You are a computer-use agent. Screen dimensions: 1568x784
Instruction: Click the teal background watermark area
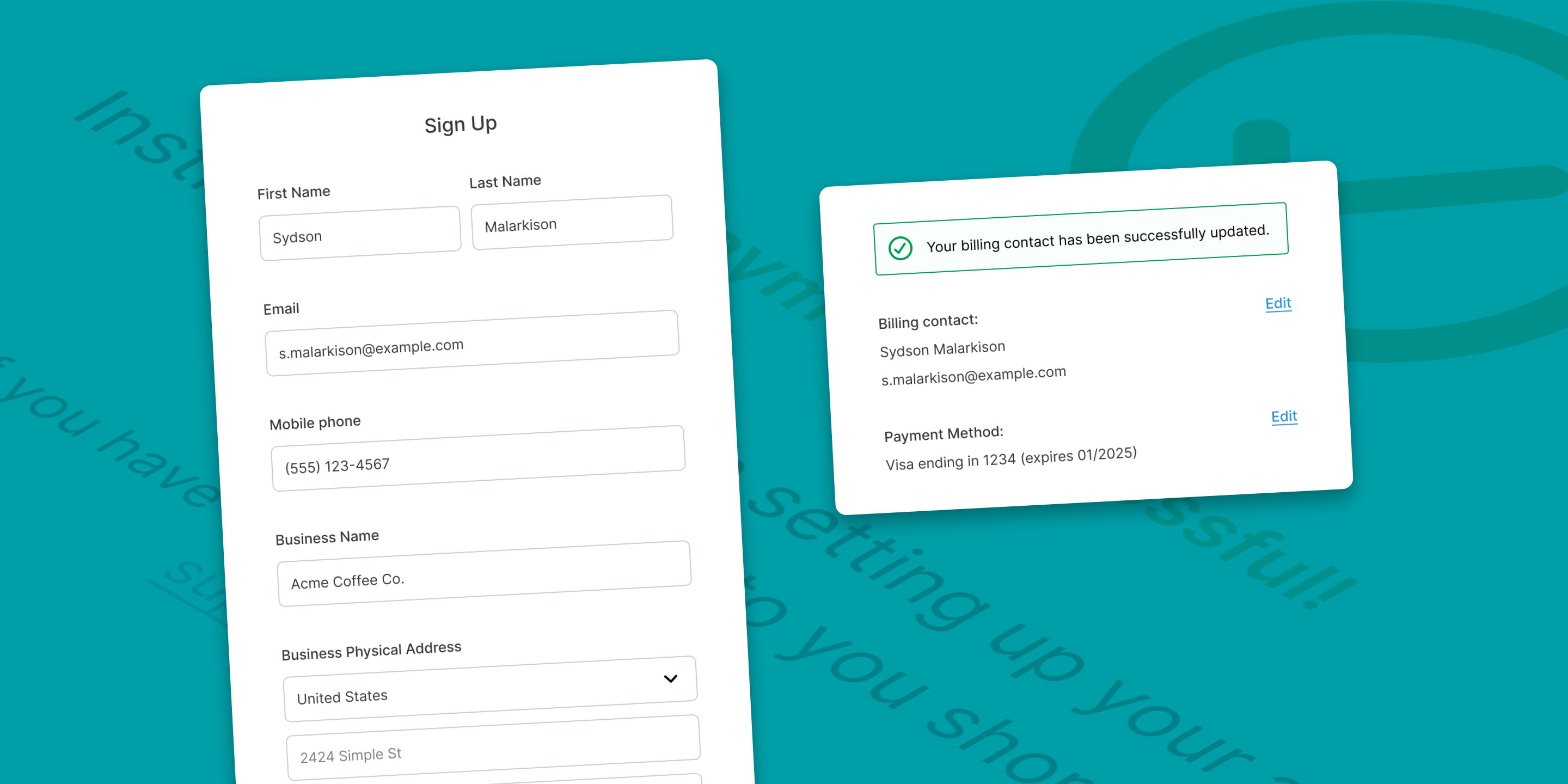pos(784,392)
